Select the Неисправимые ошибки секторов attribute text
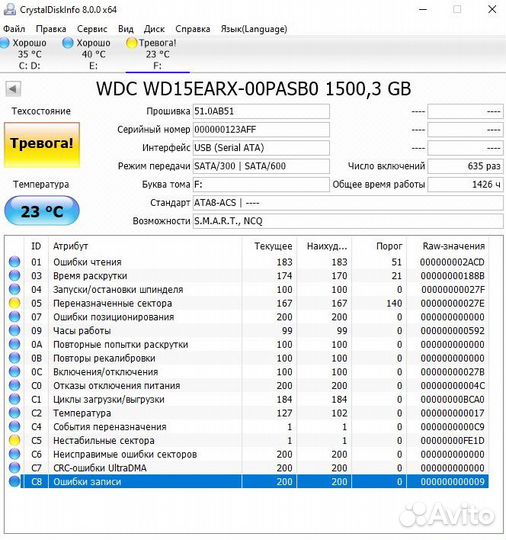506x540 pixels. click(x=125, y=455)
